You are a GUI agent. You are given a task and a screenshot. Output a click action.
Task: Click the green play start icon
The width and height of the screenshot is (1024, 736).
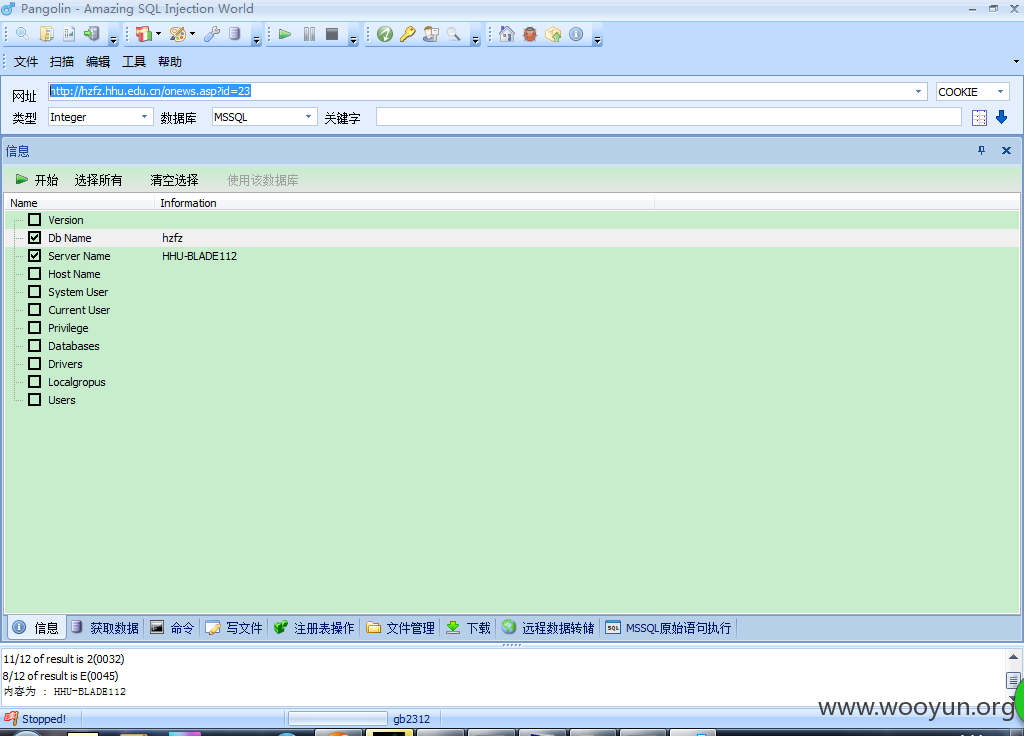[x=285, y=34]
